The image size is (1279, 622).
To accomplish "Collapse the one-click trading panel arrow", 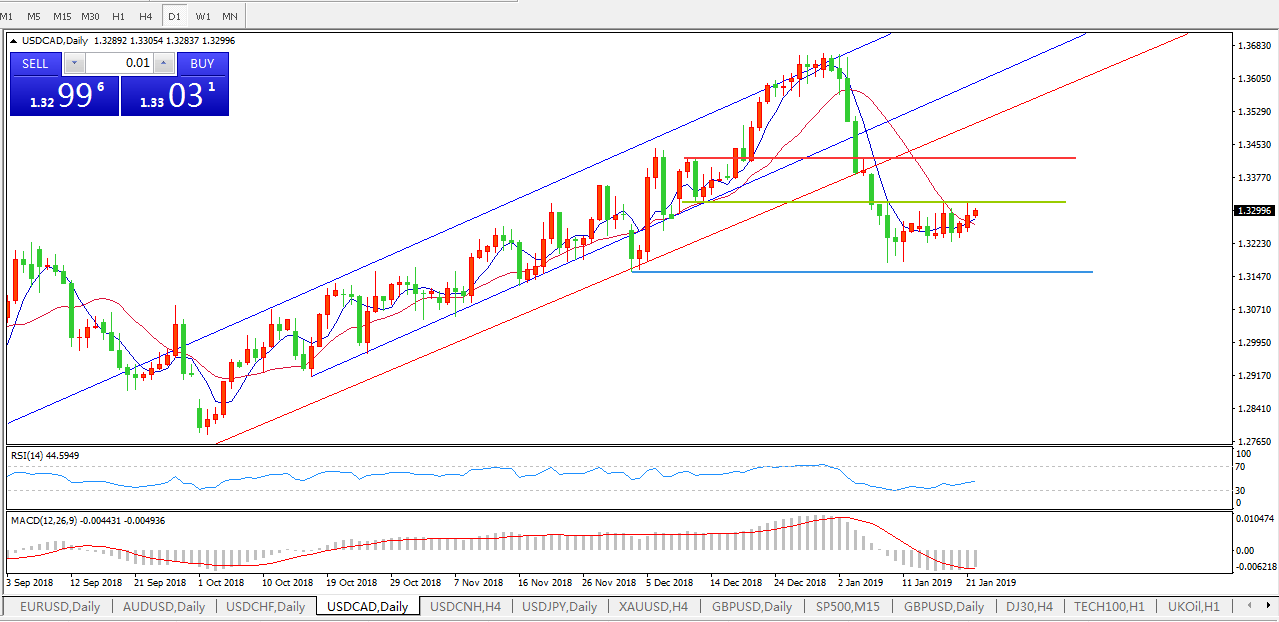I will tap(14, 41).
